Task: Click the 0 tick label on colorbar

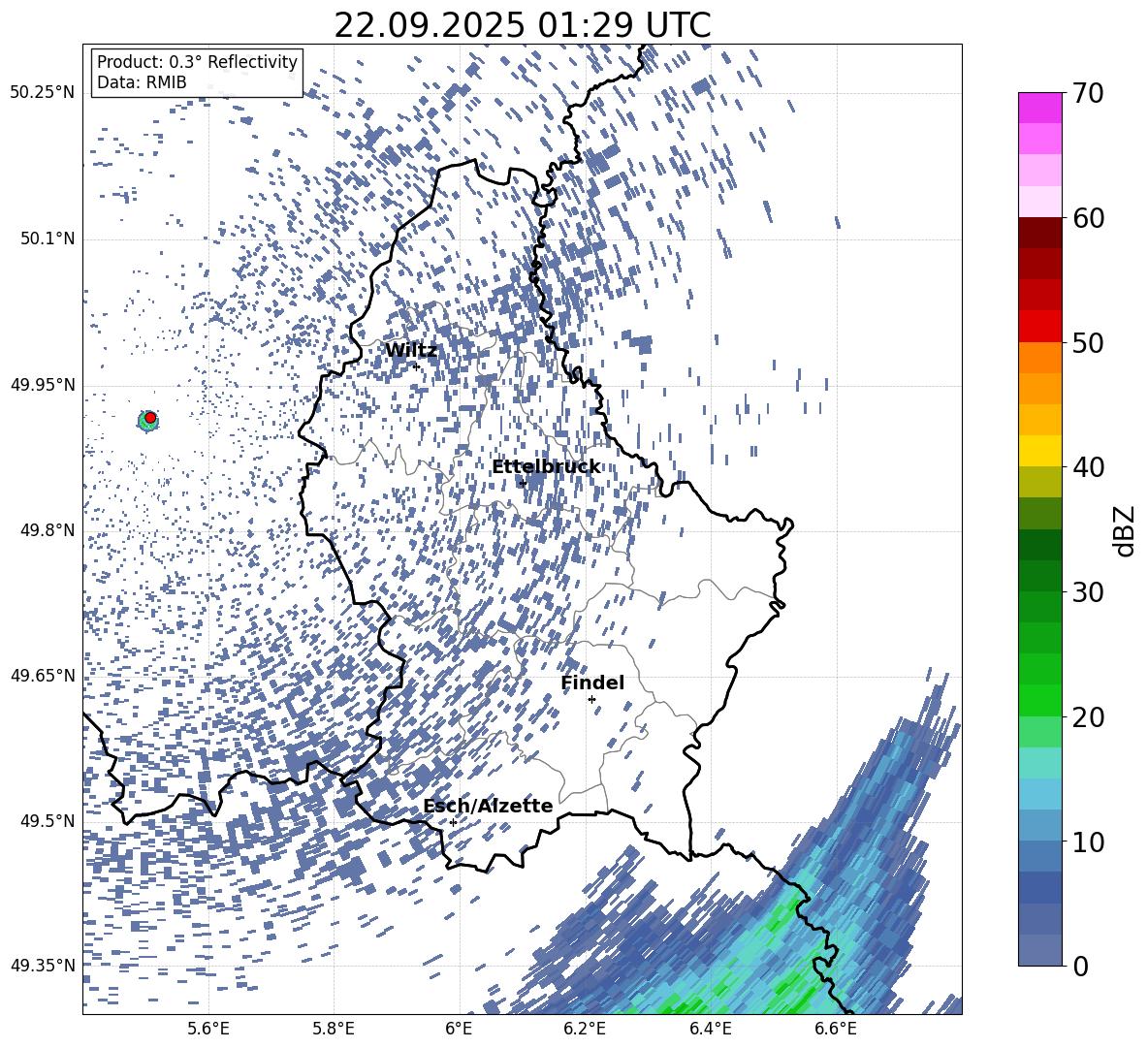Action: (1080, 966)
